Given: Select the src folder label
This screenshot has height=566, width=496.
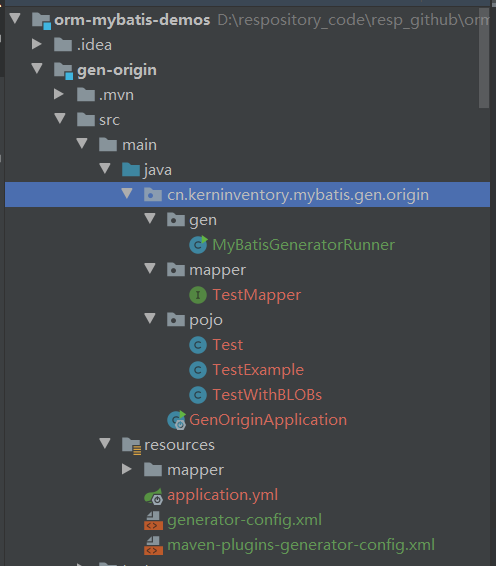Looking at the screenshot, I should click(109, 120).
